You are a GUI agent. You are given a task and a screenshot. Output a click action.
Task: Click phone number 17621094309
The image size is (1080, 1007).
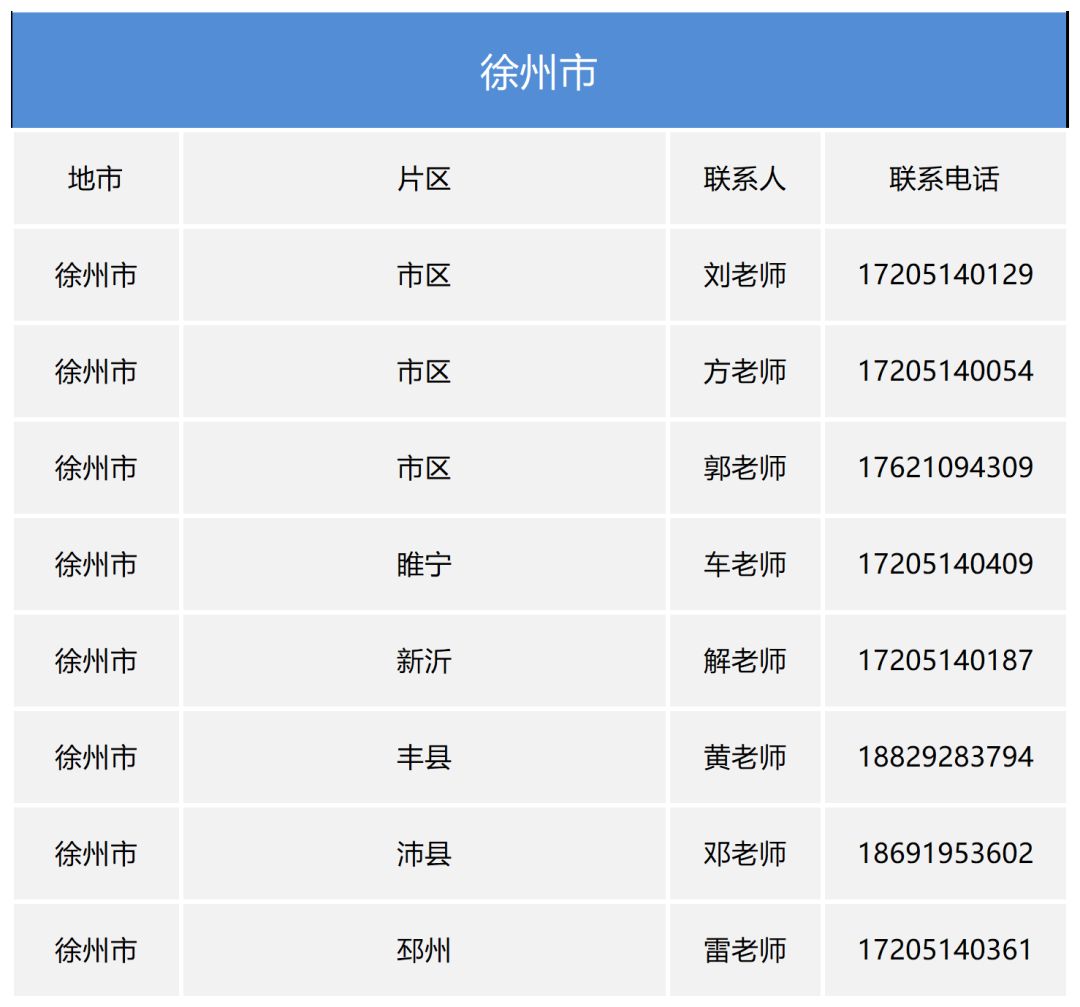pyautogui.click(x=945, y=467)
